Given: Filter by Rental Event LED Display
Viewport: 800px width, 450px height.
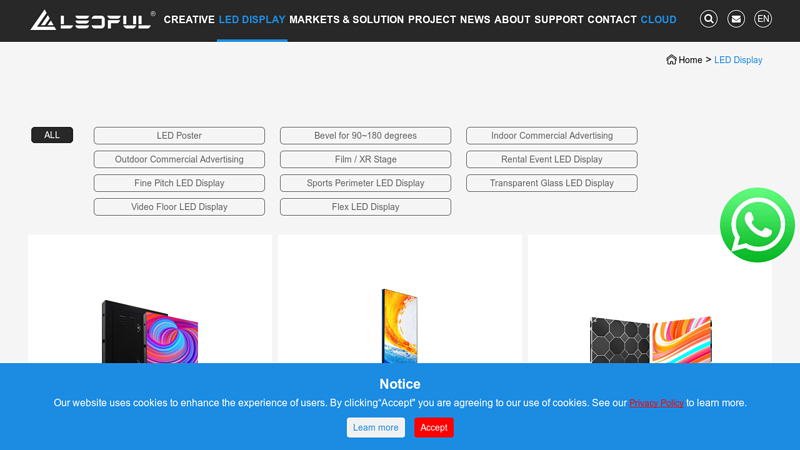Looking at the screenshot, I should 552,159.
